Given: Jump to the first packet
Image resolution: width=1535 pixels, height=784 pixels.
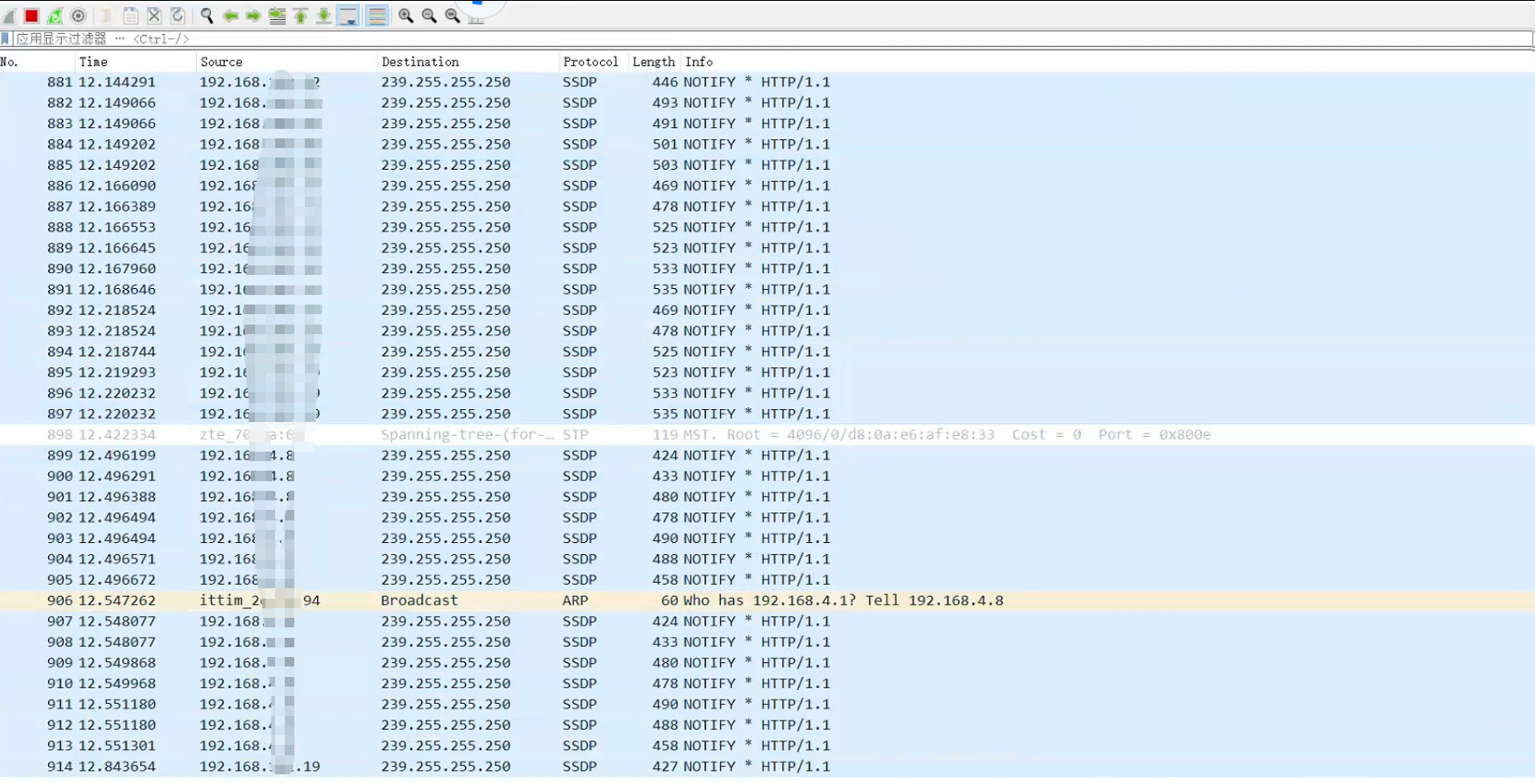Looking at the screenshot, I should point(300,16).
